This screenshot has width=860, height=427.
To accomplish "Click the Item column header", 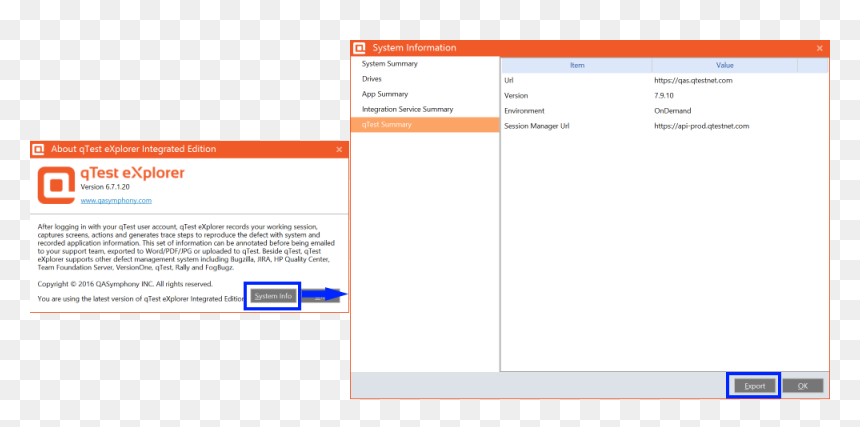I will click(x=577, y=65).
